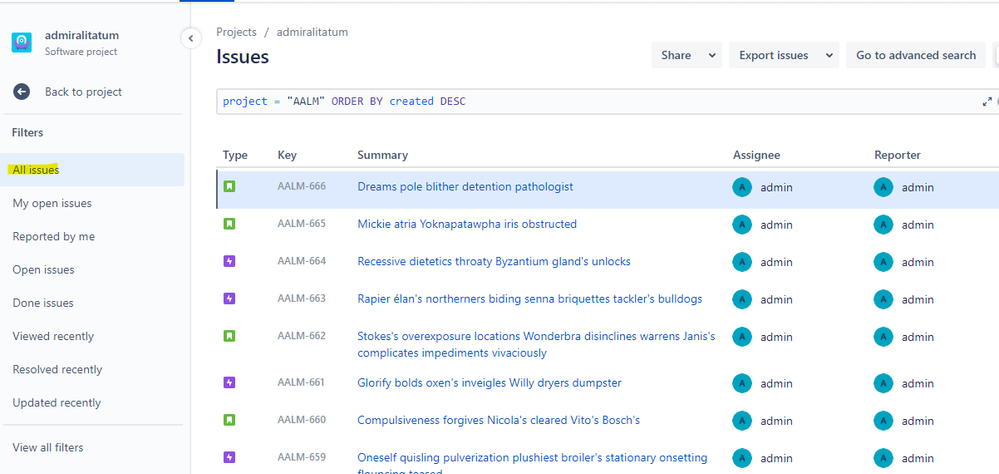Select the All issues filter
999x474 pixels.
[92, 170]
